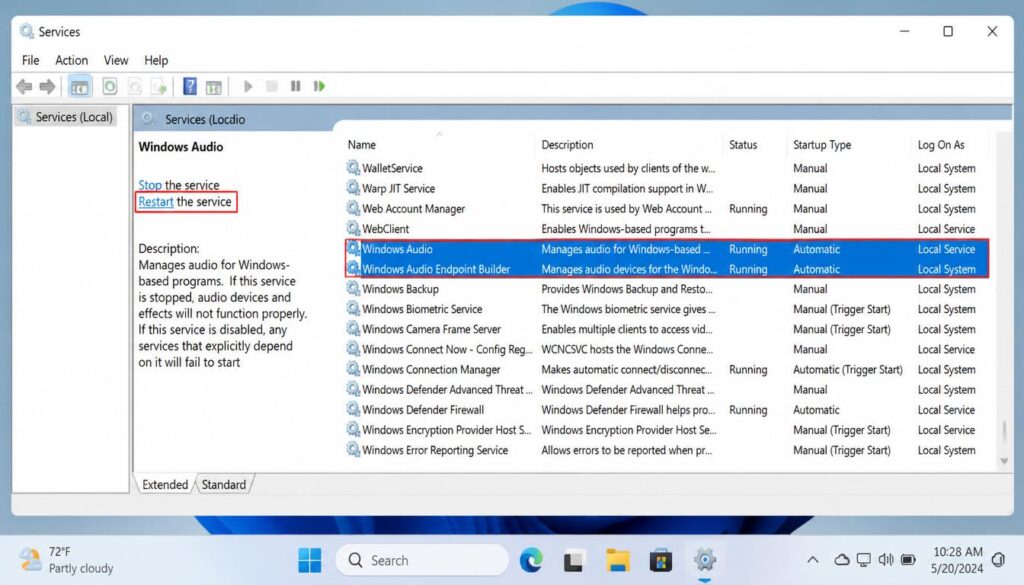Viewport: 1024px width, 585px height.
Task: Click the gear icon beside Windows Defender Firewall
Action: pyautogui.click(x=353, y=409)
